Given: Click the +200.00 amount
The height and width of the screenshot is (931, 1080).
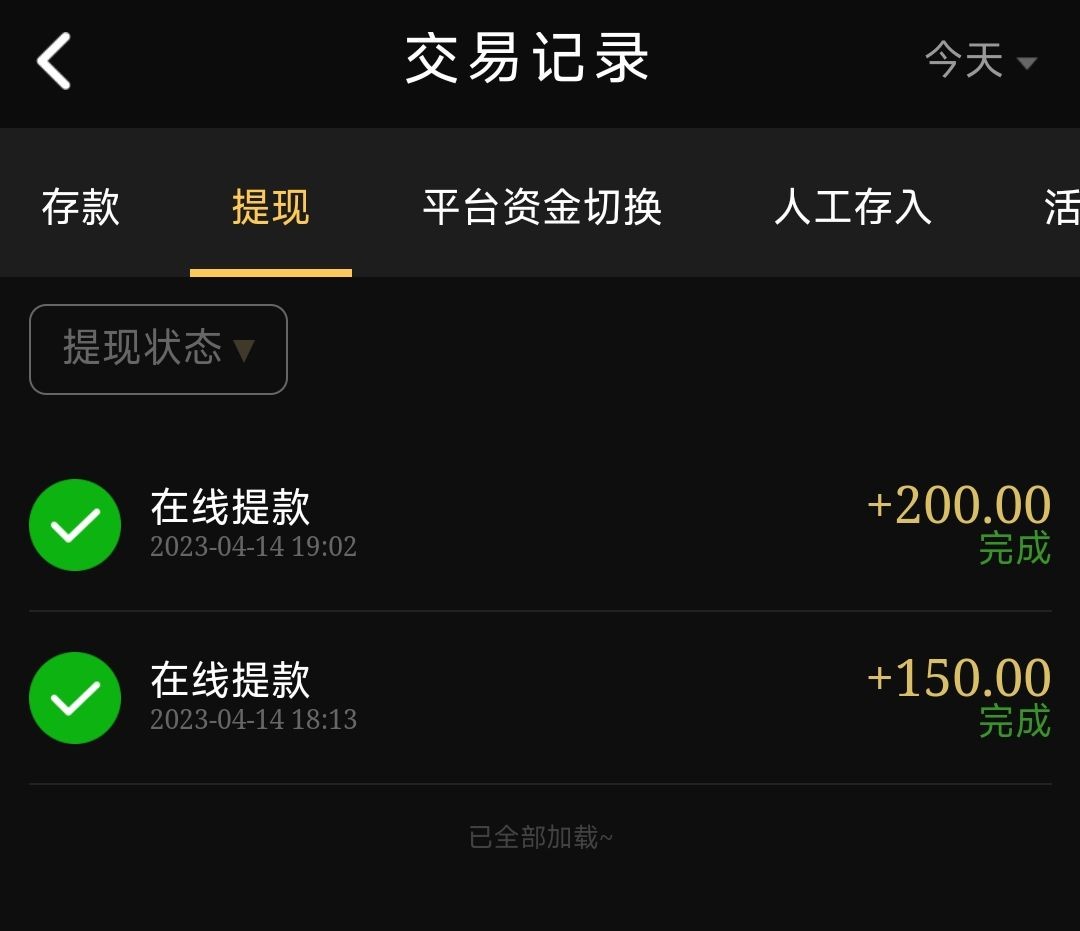Looking at the screenshot, I should coord(958,505).
